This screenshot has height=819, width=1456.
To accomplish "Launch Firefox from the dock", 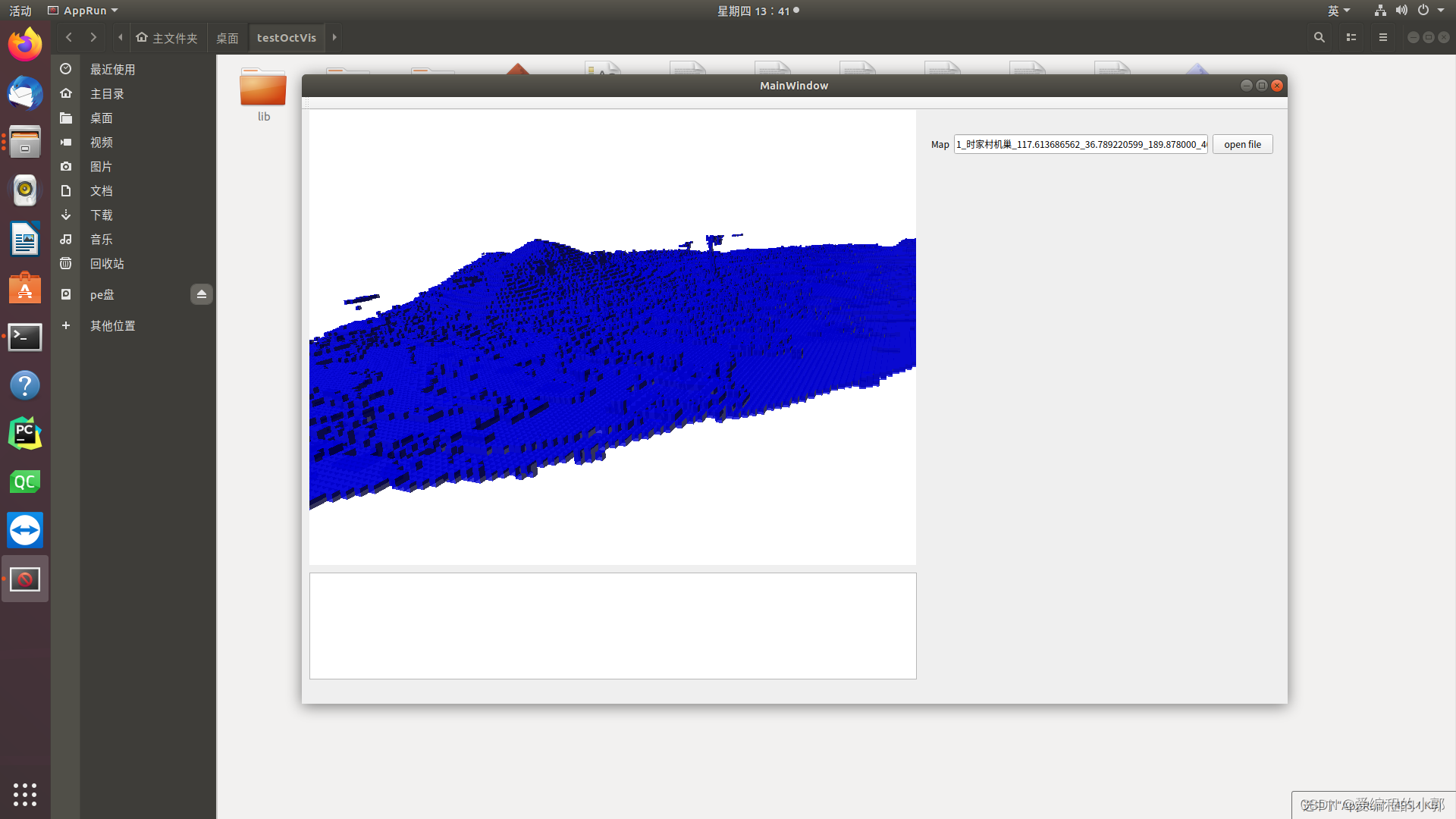I will (25, 45).
